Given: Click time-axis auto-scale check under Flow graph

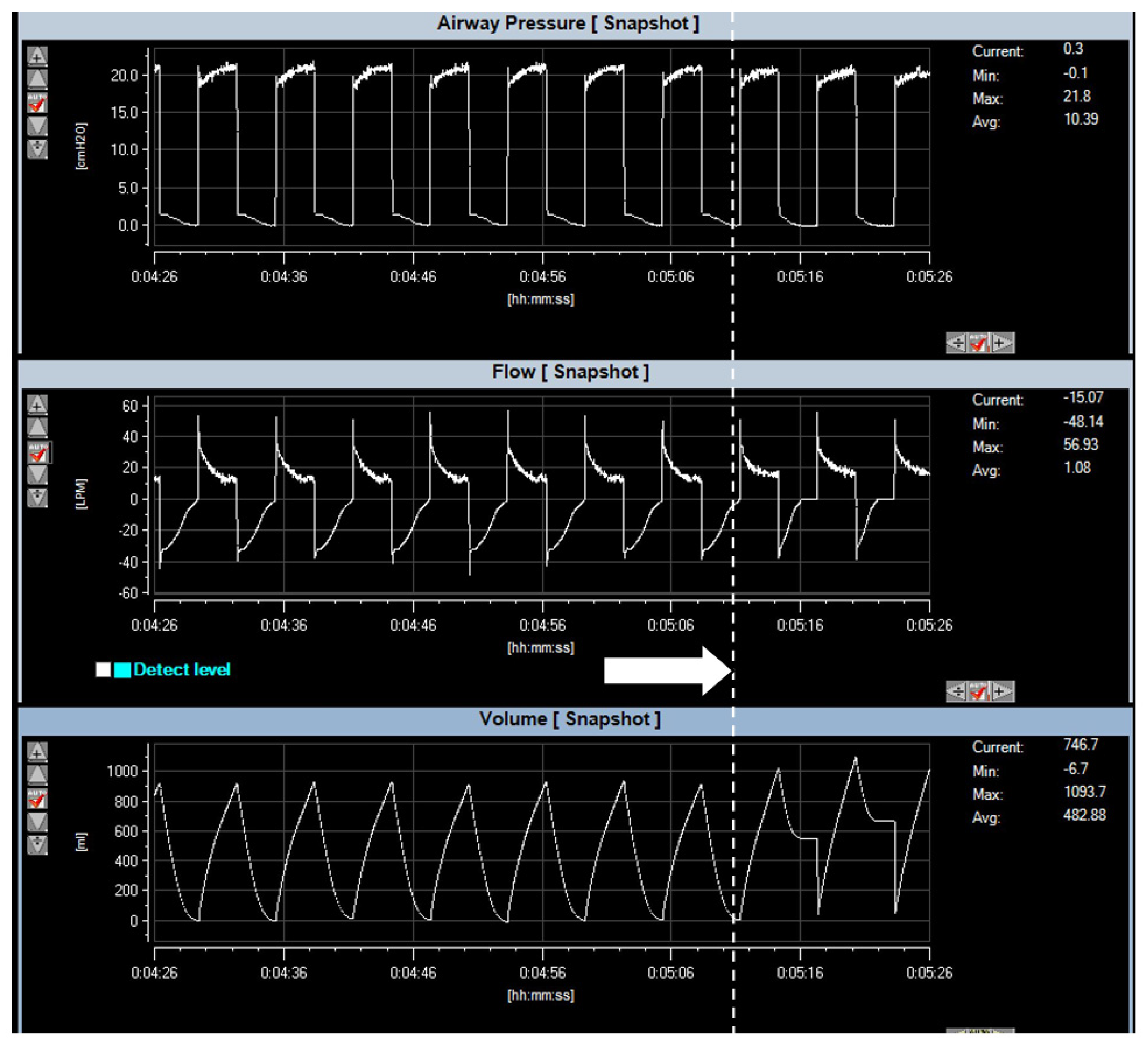Looking at the screenshot, I should [979, 691].
